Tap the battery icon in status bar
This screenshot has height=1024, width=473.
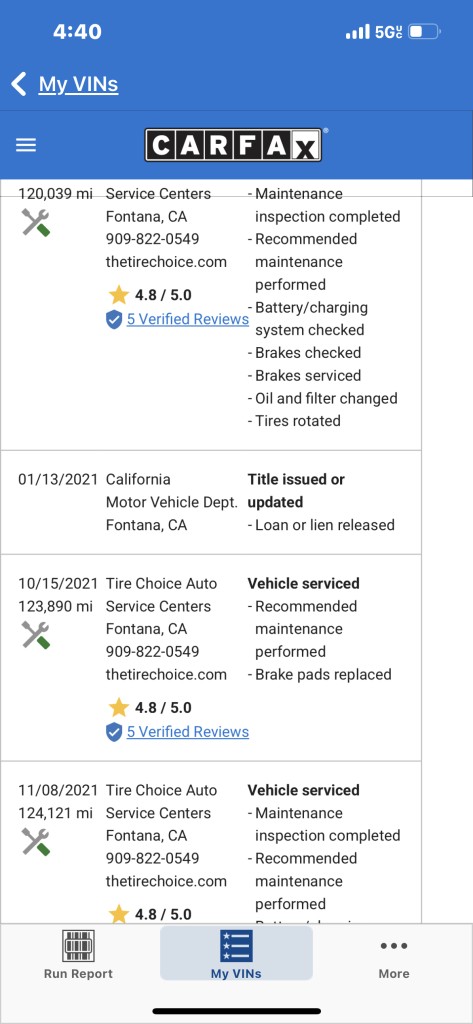click(x=425, y=31)
